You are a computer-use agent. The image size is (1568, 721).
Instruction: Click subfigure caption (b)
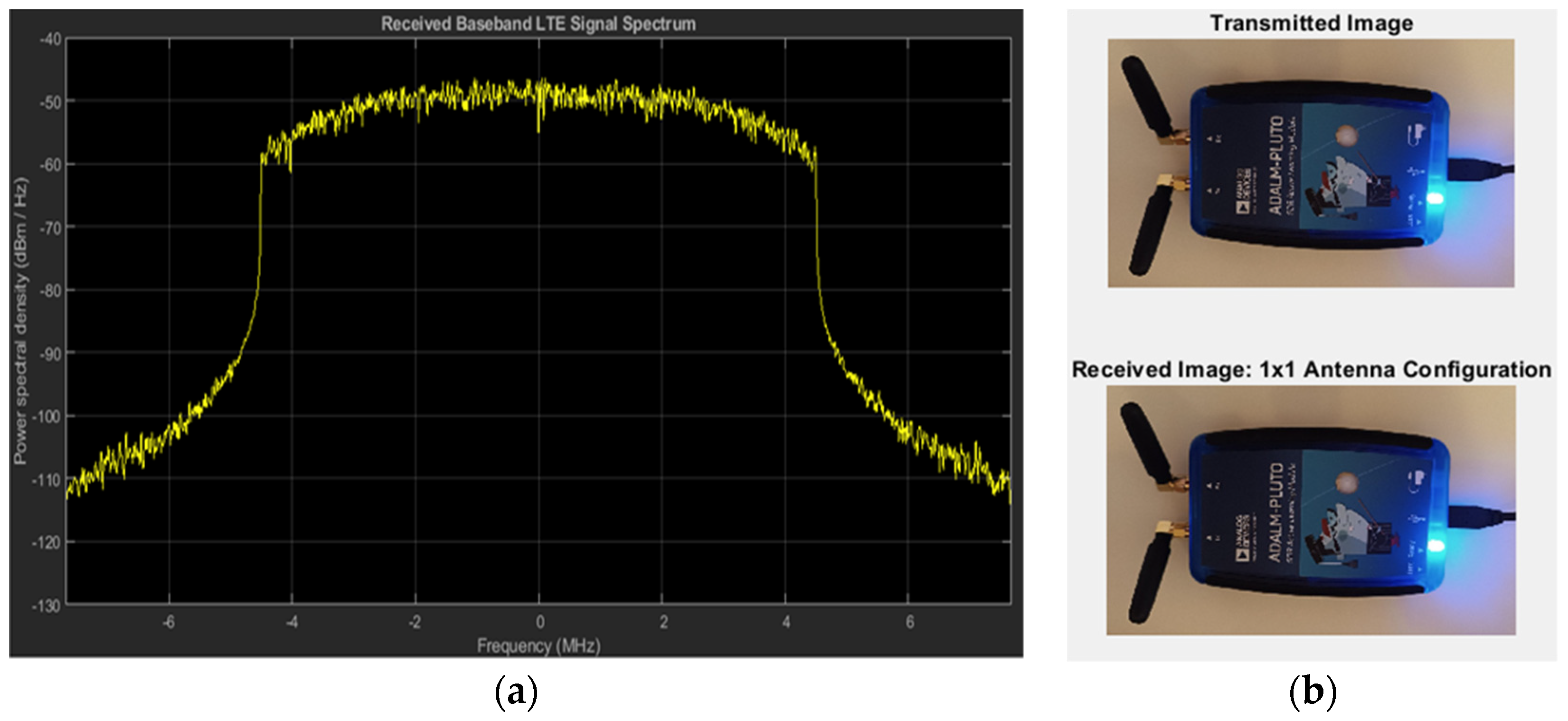coord(1313,693)
